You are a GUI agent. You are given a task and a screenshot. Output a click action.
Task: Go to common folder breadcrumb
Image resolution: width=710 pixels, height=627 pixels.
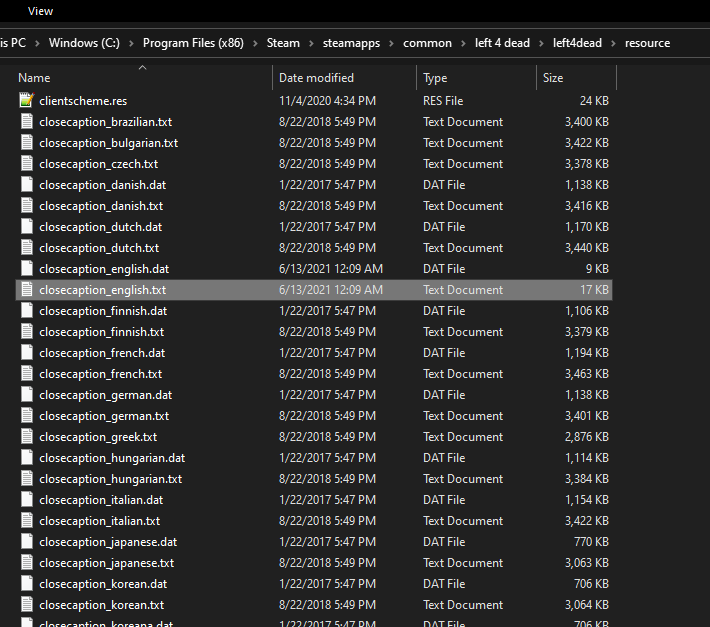[427, 43]
